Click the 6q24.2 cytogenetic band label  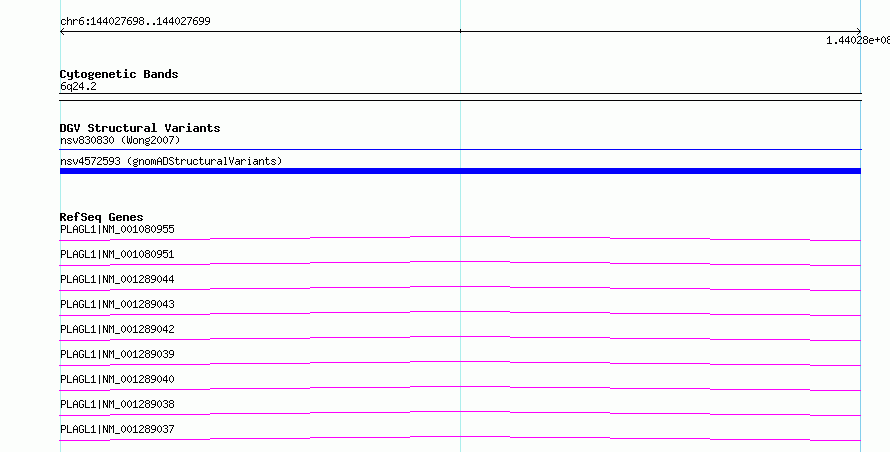point(78,86)
